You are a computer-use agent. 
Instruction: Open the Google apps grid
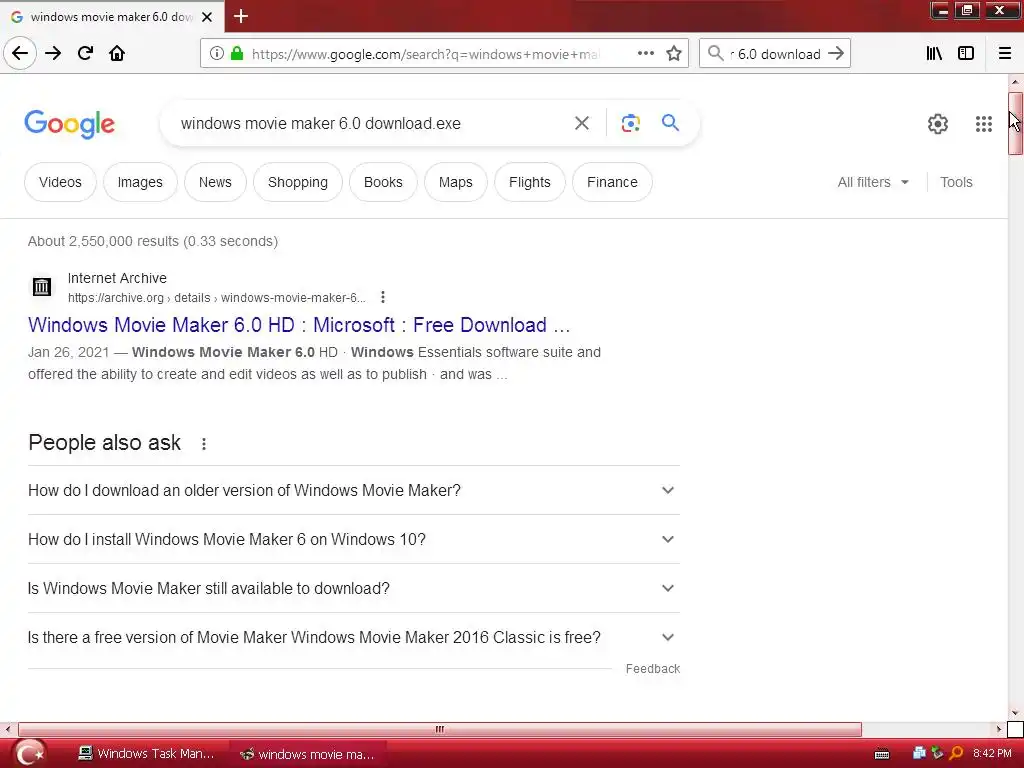pyautogui.click(x=984, y=123)
